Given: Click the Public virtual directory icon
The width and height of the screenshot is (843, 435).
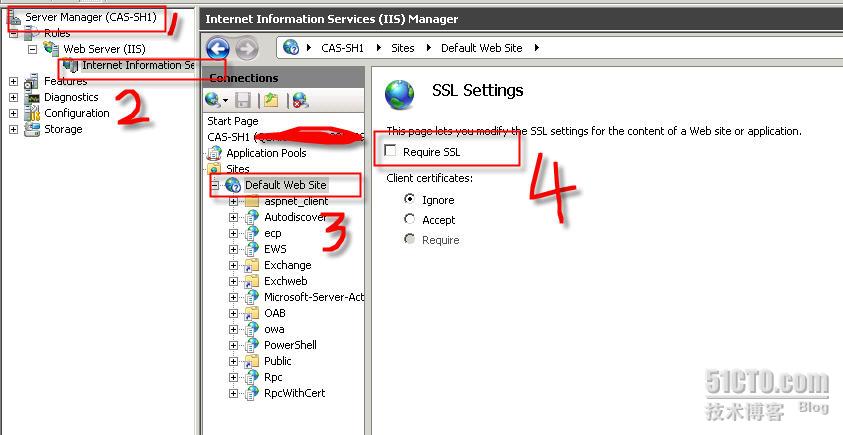Looking at the screenshot, I should (252, 361).
